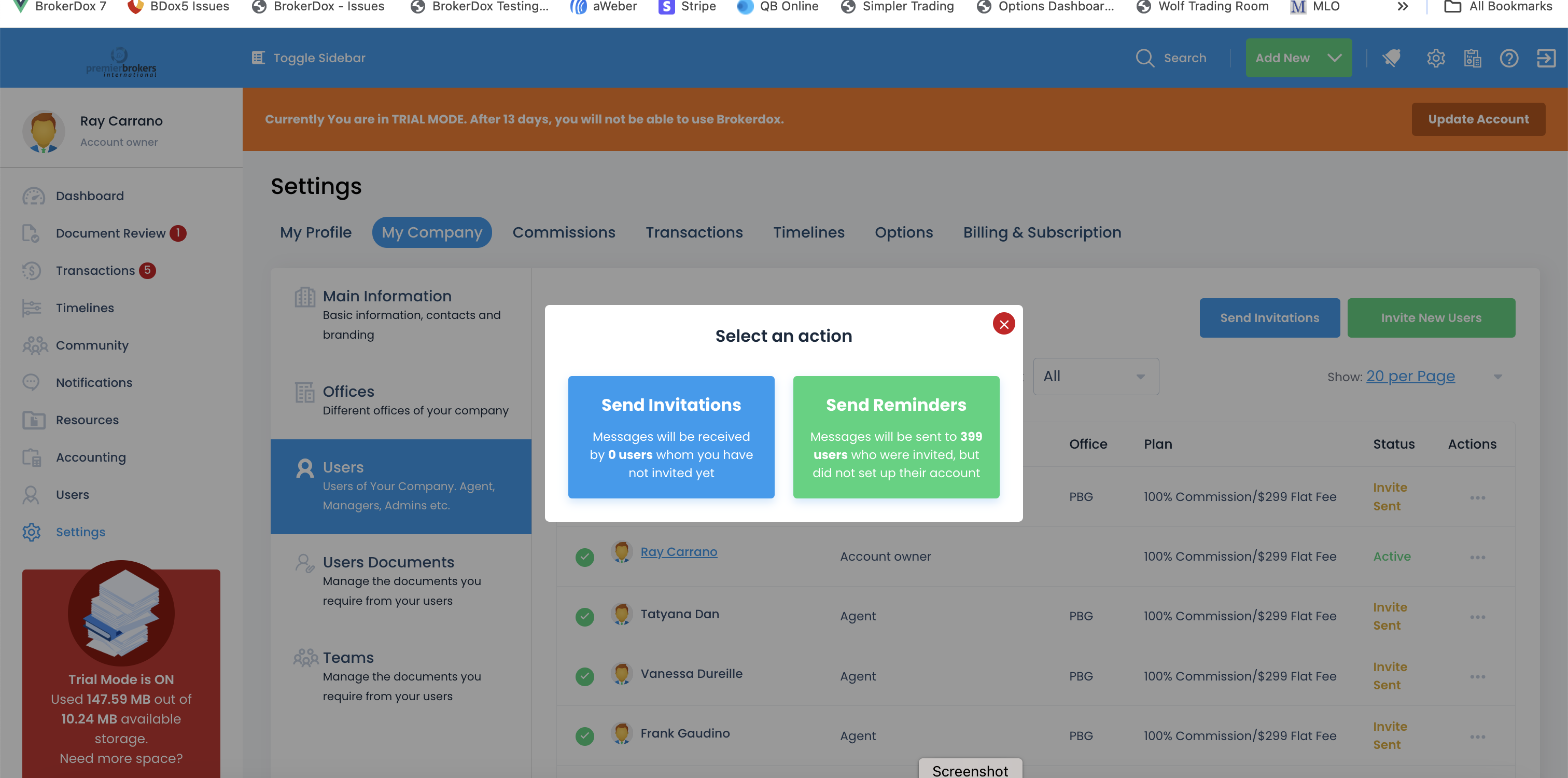Open the help question mark icon
This screenshot has height=778, width=1568.
click(1509, 58)
